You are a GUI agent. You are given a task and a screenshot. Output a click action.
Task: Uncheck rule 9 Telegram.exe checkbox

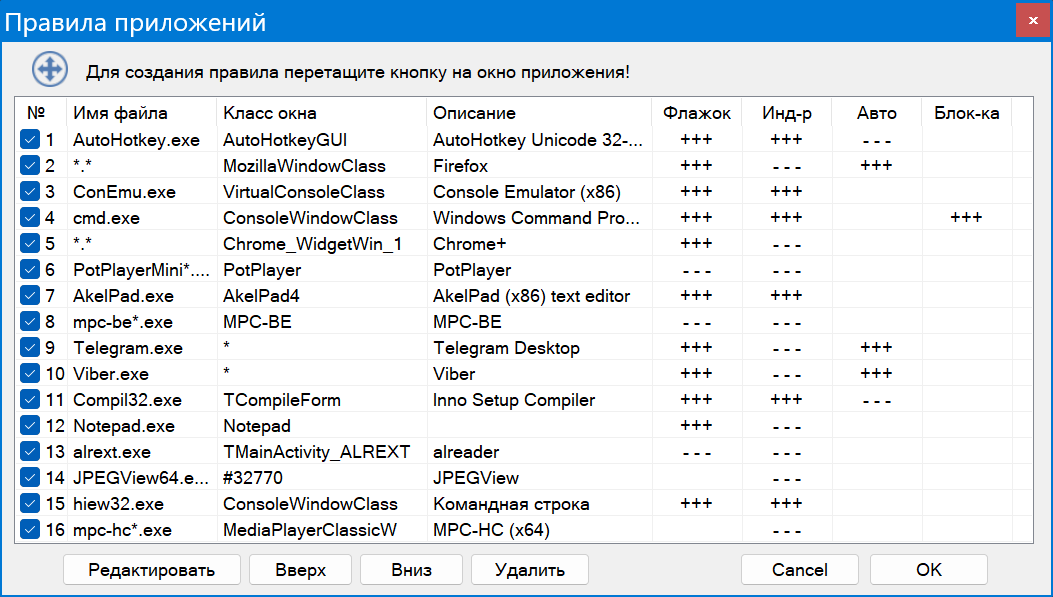coord(30,347)
